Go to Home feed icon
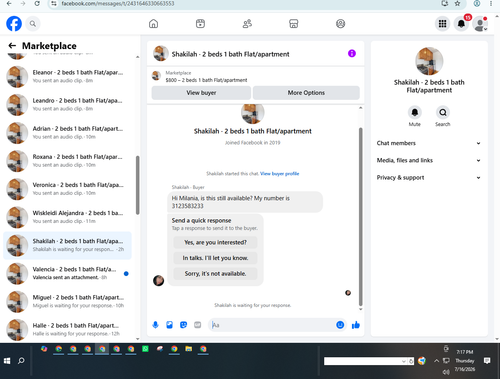Screen dimensions: 500x379 click(x=153, y=24)
